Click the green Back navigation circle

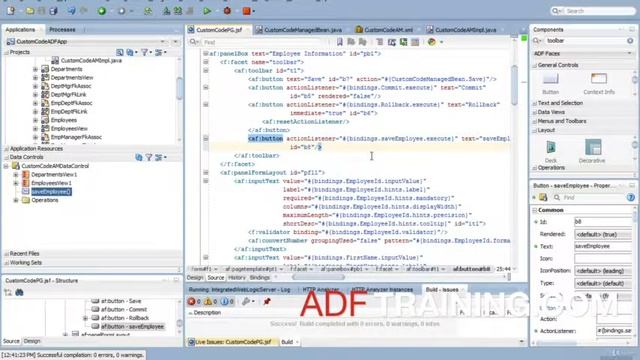tap(102, 11)
